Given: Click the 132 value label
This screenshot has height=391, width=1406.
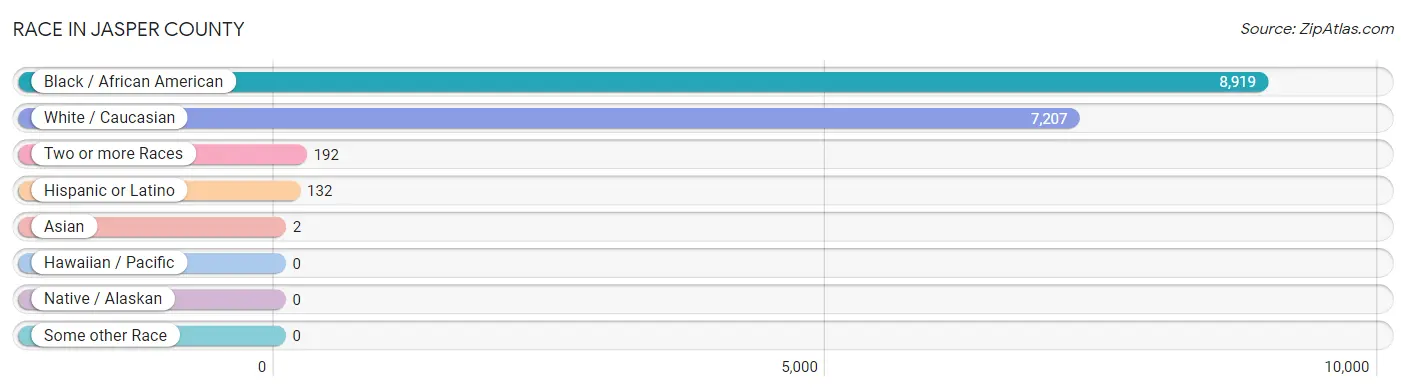Looking at the screenshot, I should coord(319,191).
